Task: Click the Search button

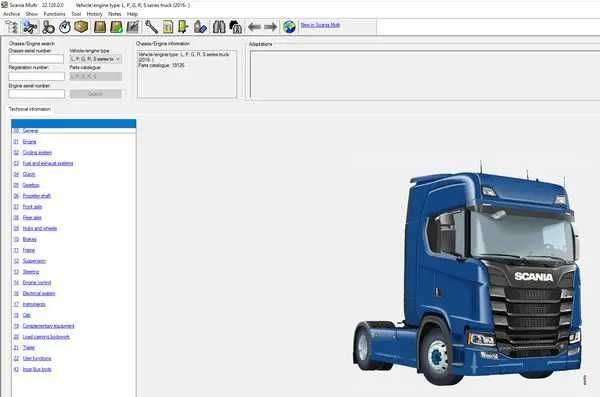Action: tap(96, 94)
